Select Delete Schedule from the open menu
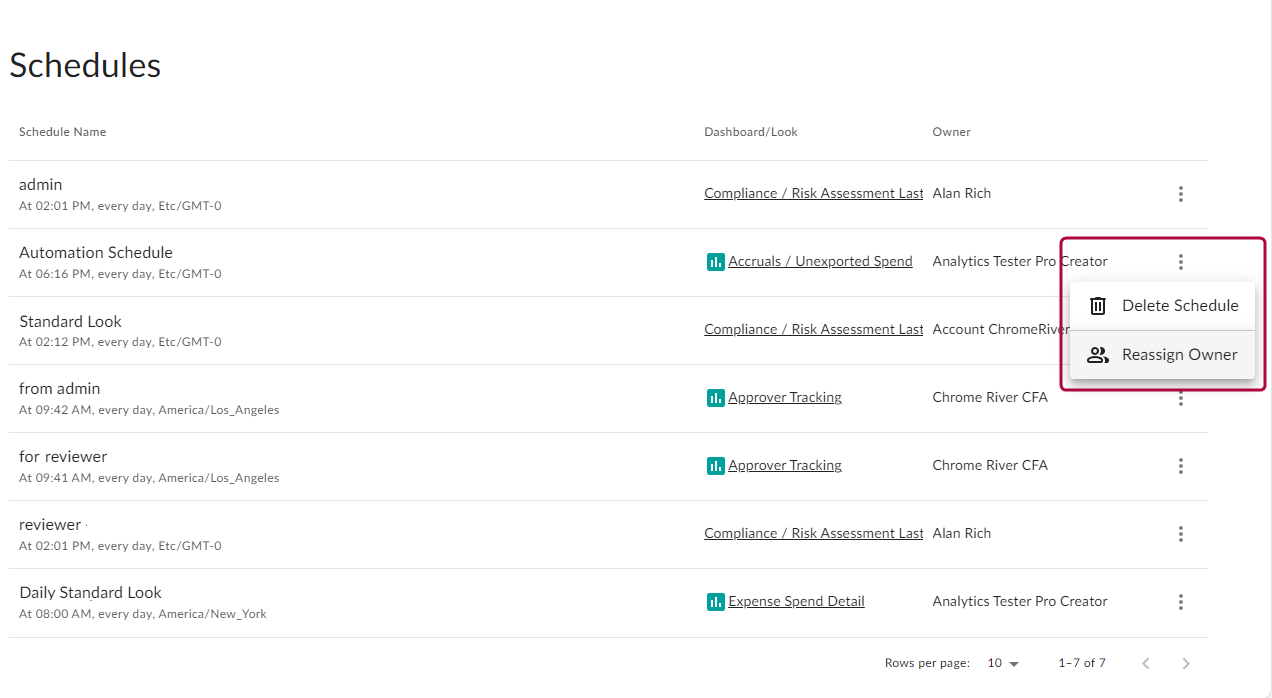The image size is (1272, 698). [x=1180, y=305]
